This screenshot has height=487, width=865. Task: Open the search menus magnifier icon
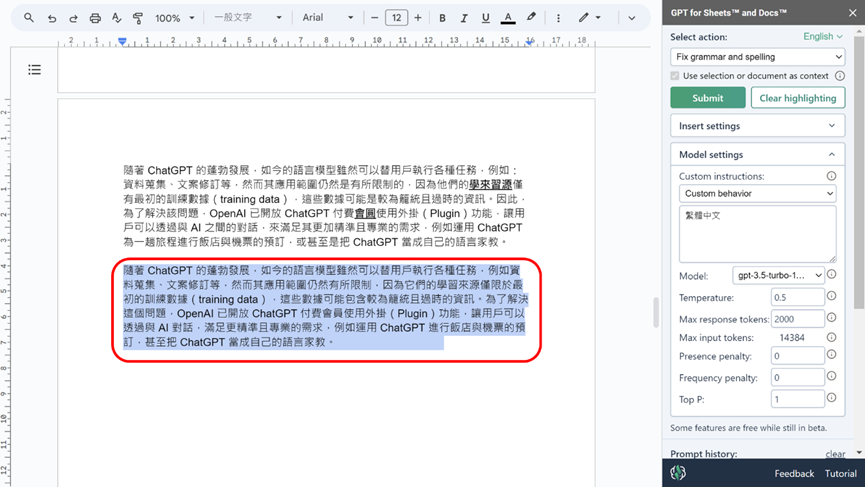[29, 18]
